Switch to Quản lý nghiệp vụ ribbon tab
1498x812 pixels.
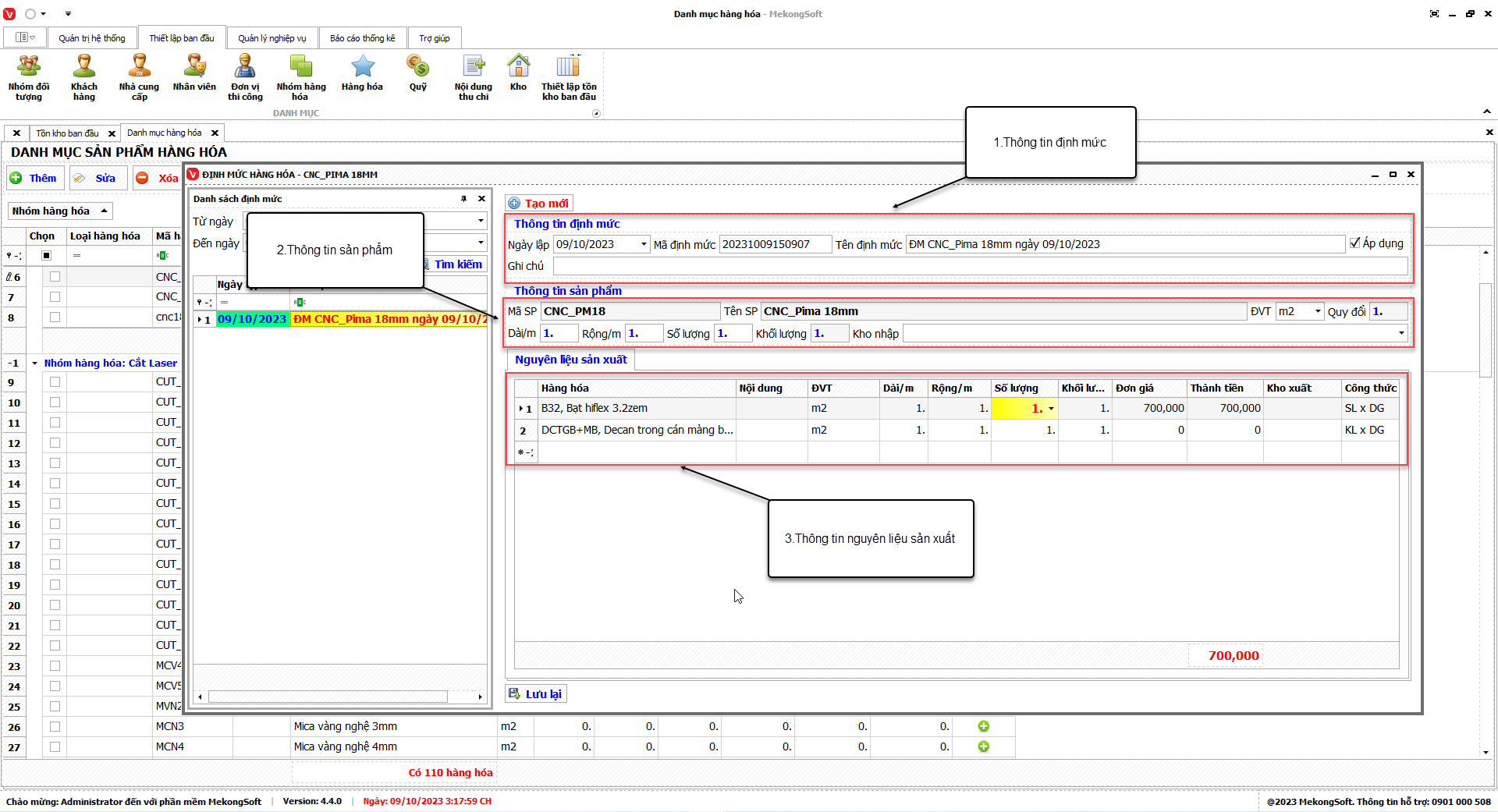272,38
